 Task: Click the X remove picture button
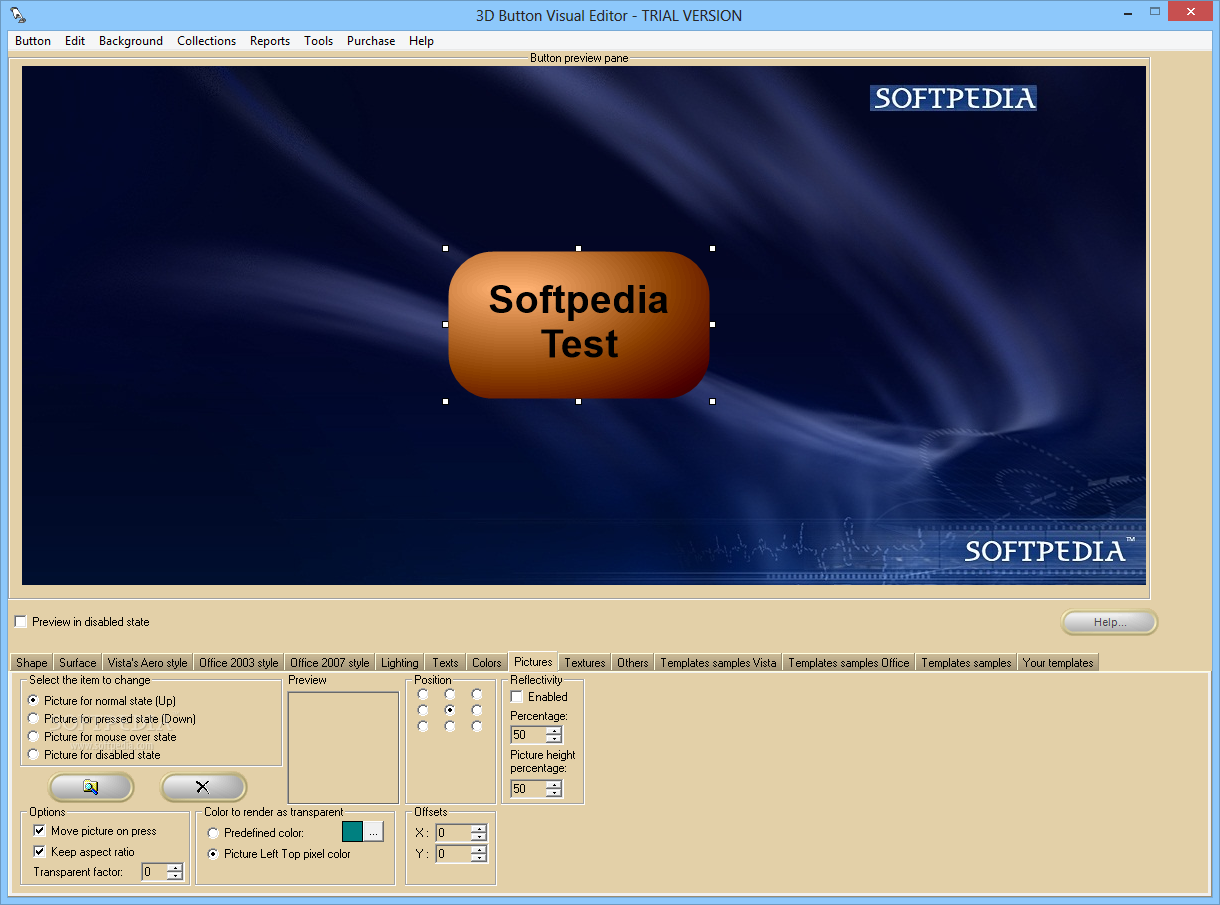pos(203,787)
